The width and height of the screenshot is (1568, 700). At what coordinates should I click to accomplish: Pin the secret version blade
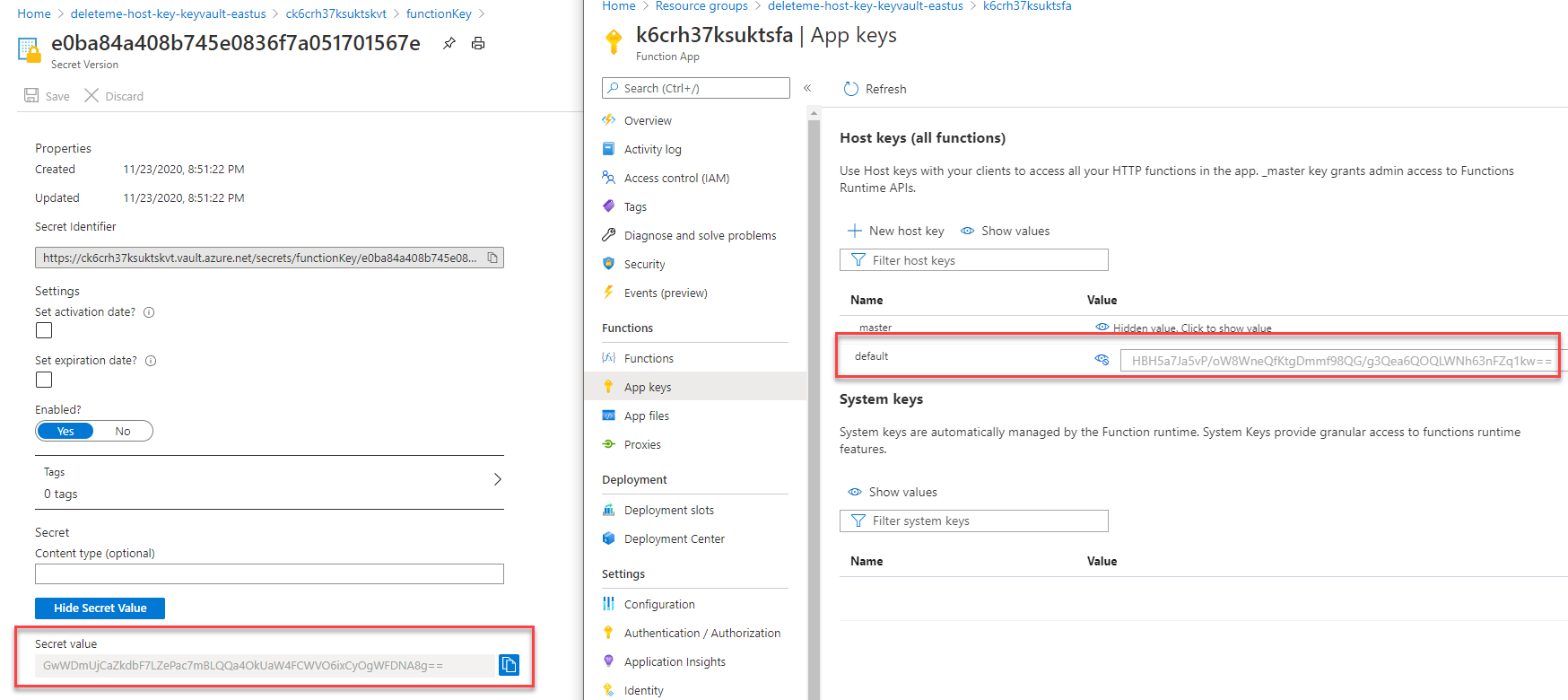(x=449, y=43)
